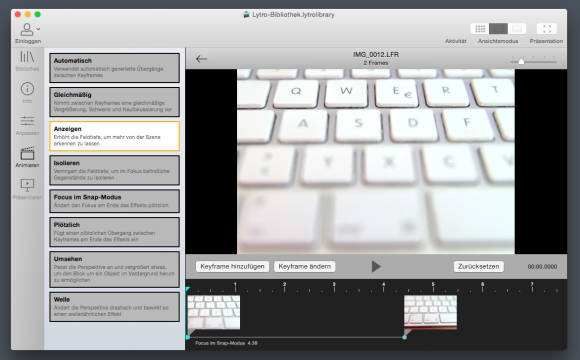The image size is (580, 360).
Task: Open the Anpassen adjustment sliders icon
Action: point(27,121)
